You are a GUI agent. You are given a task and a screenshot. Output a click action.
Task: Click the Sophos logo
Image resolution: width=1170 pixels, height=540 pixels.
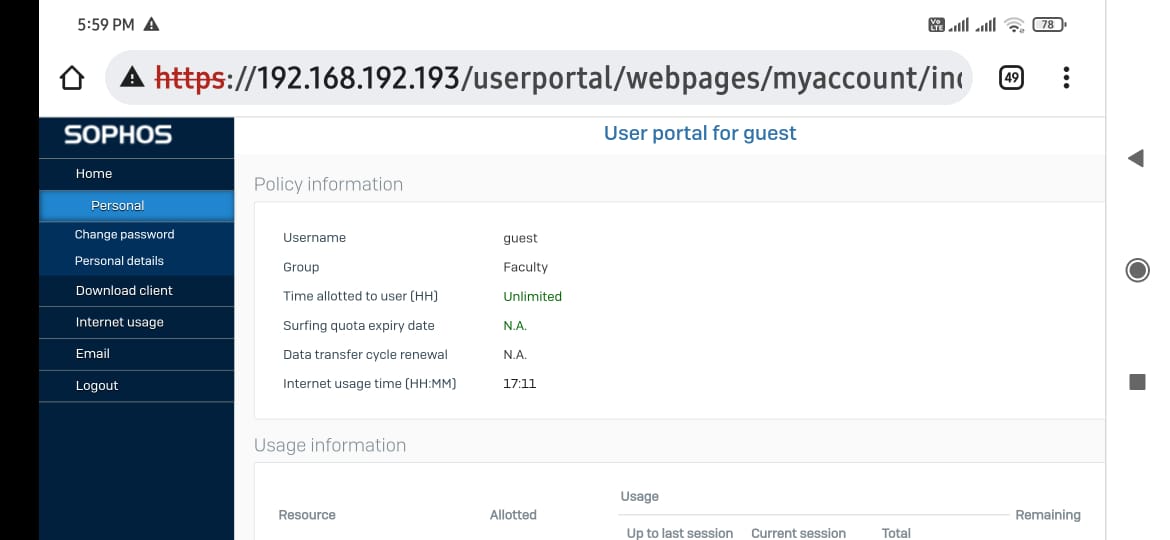[118, 135]
